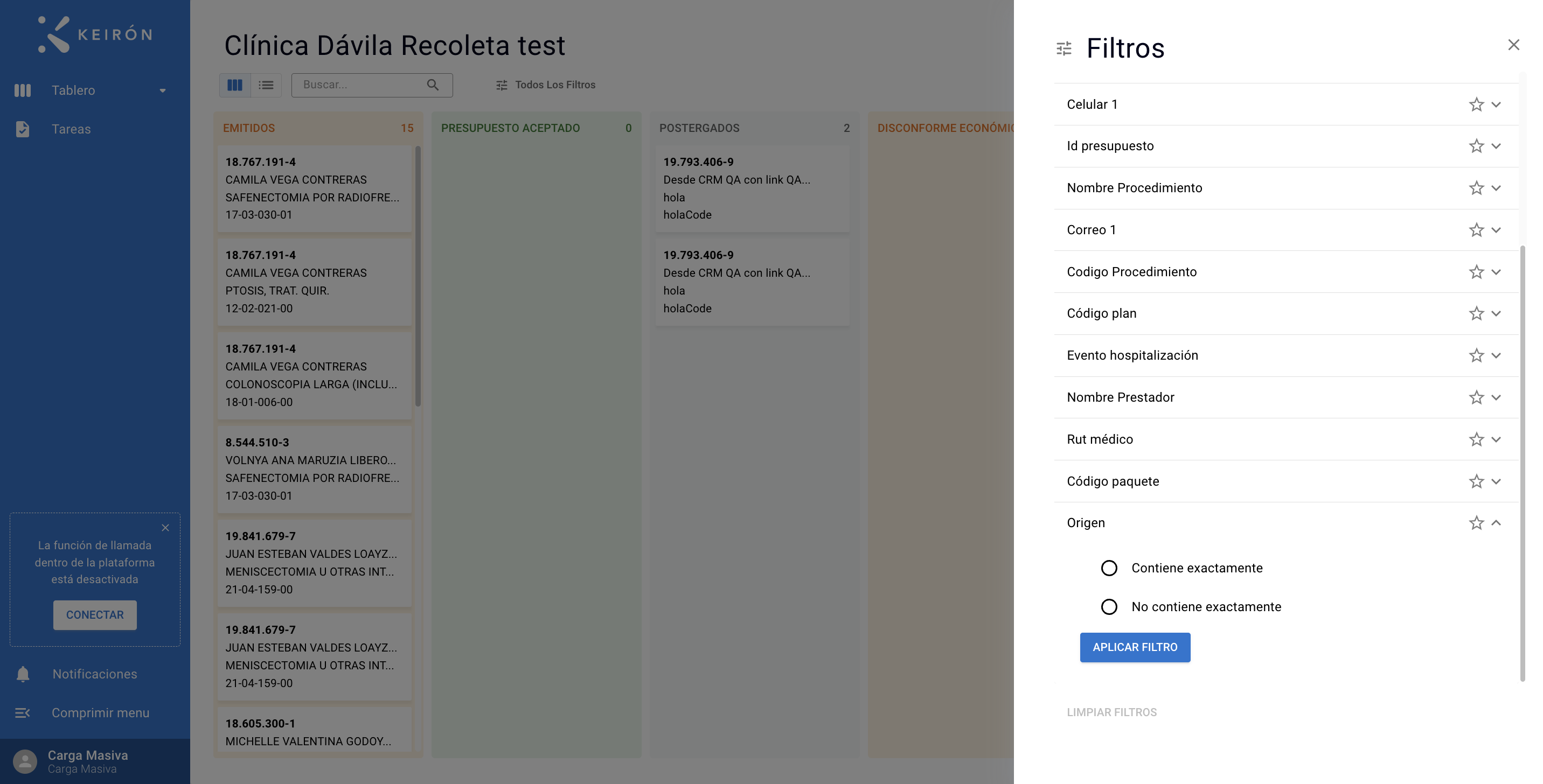This screenshot has width=1543, height=784.
Task: Click Aplicar Filtro button
Action: [1135, 648]
